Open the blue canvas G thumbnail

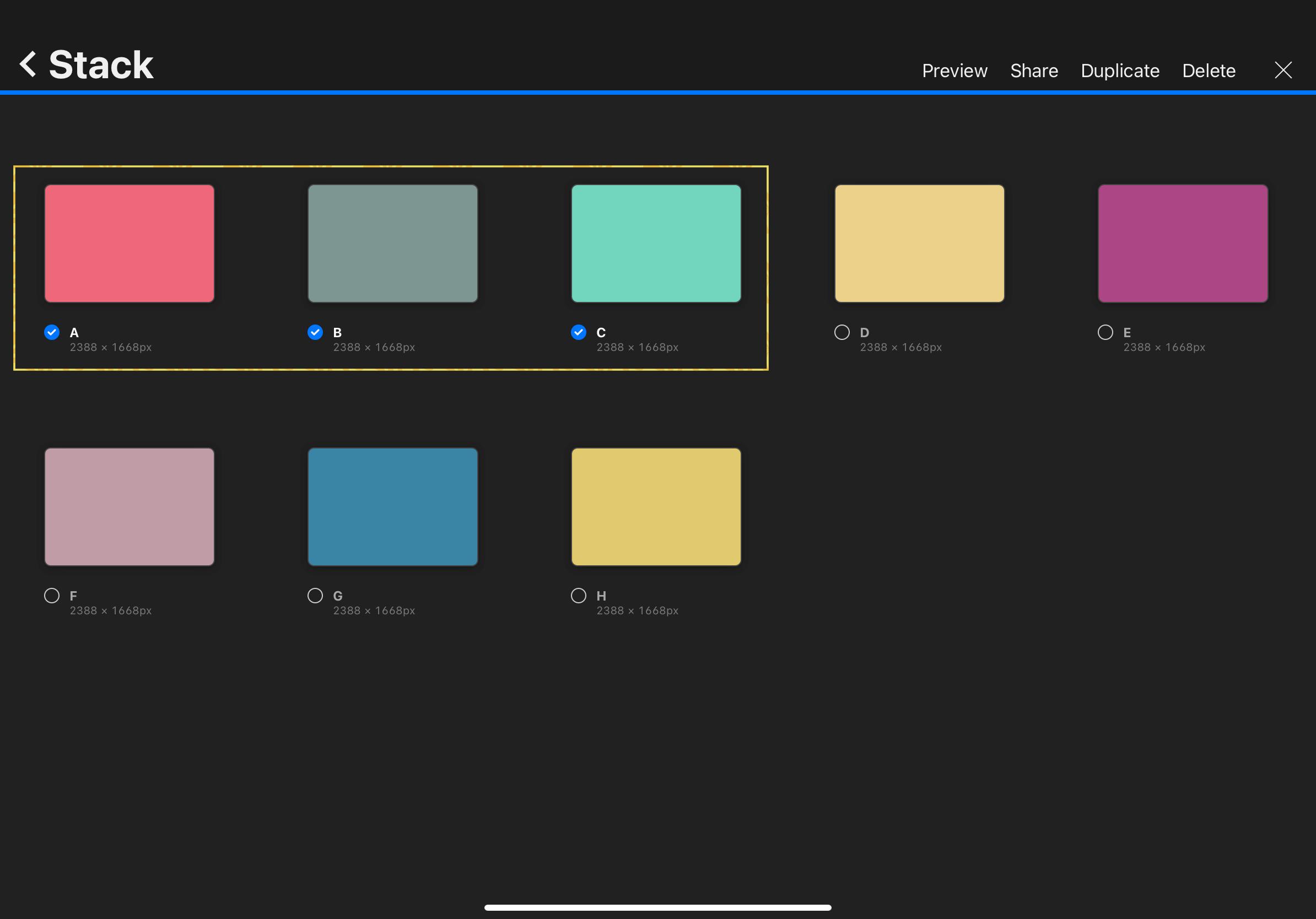(392, 507)
